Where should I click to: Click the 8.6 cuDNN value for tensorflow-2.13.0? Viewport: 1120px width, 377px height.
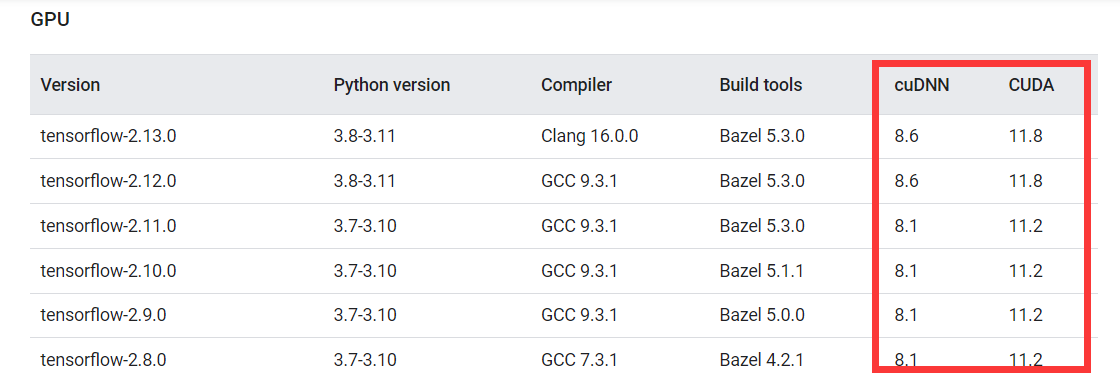(x=906, y=136)
